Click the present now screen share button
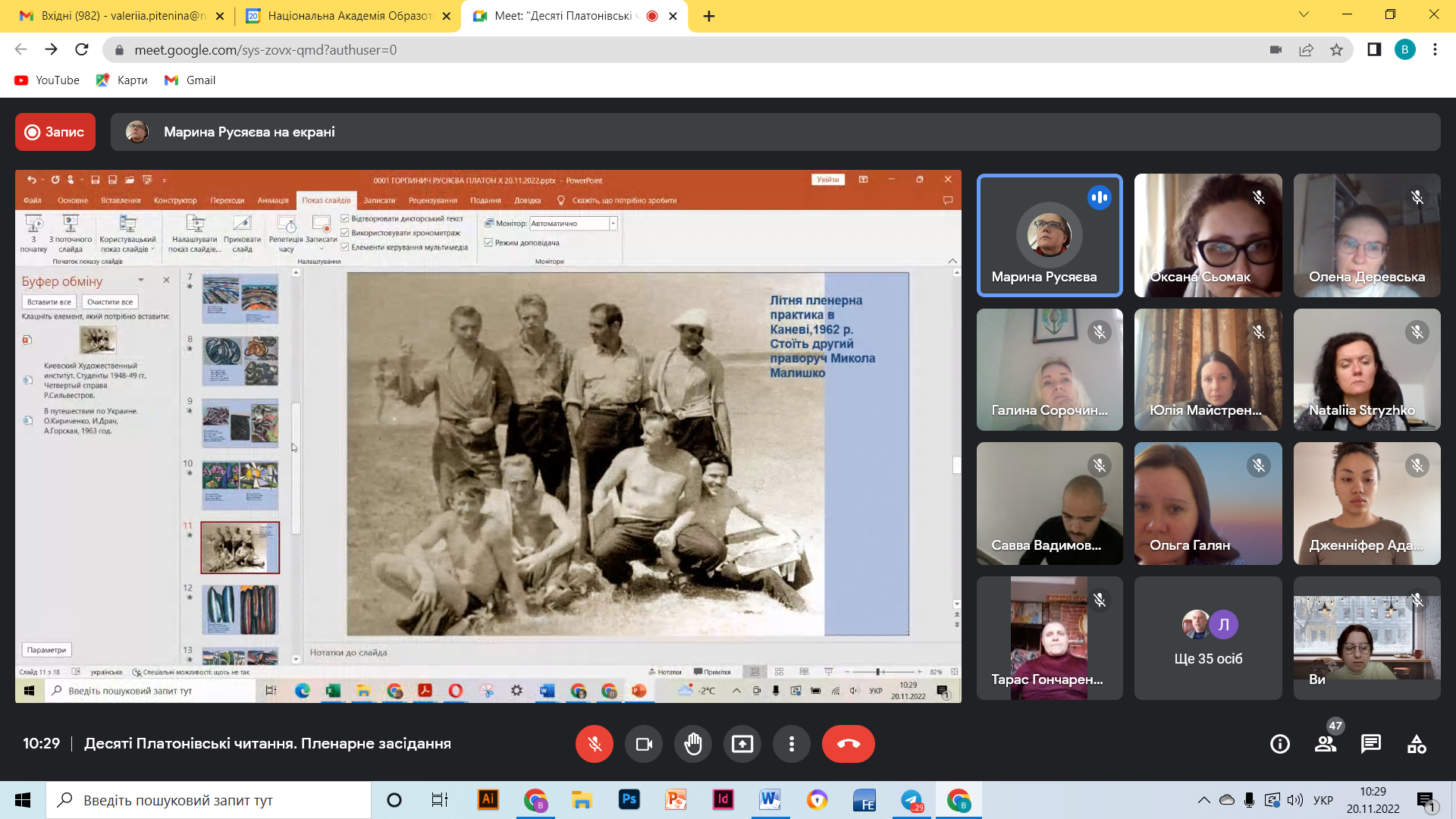This screenshot has width=1456, height=819. click(742, 744)
